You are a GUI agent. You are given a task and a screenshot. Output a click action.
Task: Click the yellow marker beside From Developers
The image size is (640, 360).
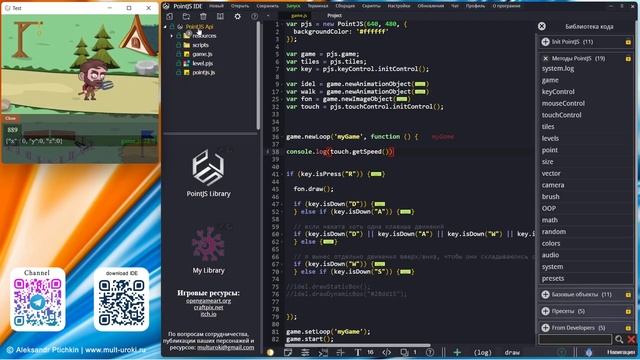(x=628, y=328)
